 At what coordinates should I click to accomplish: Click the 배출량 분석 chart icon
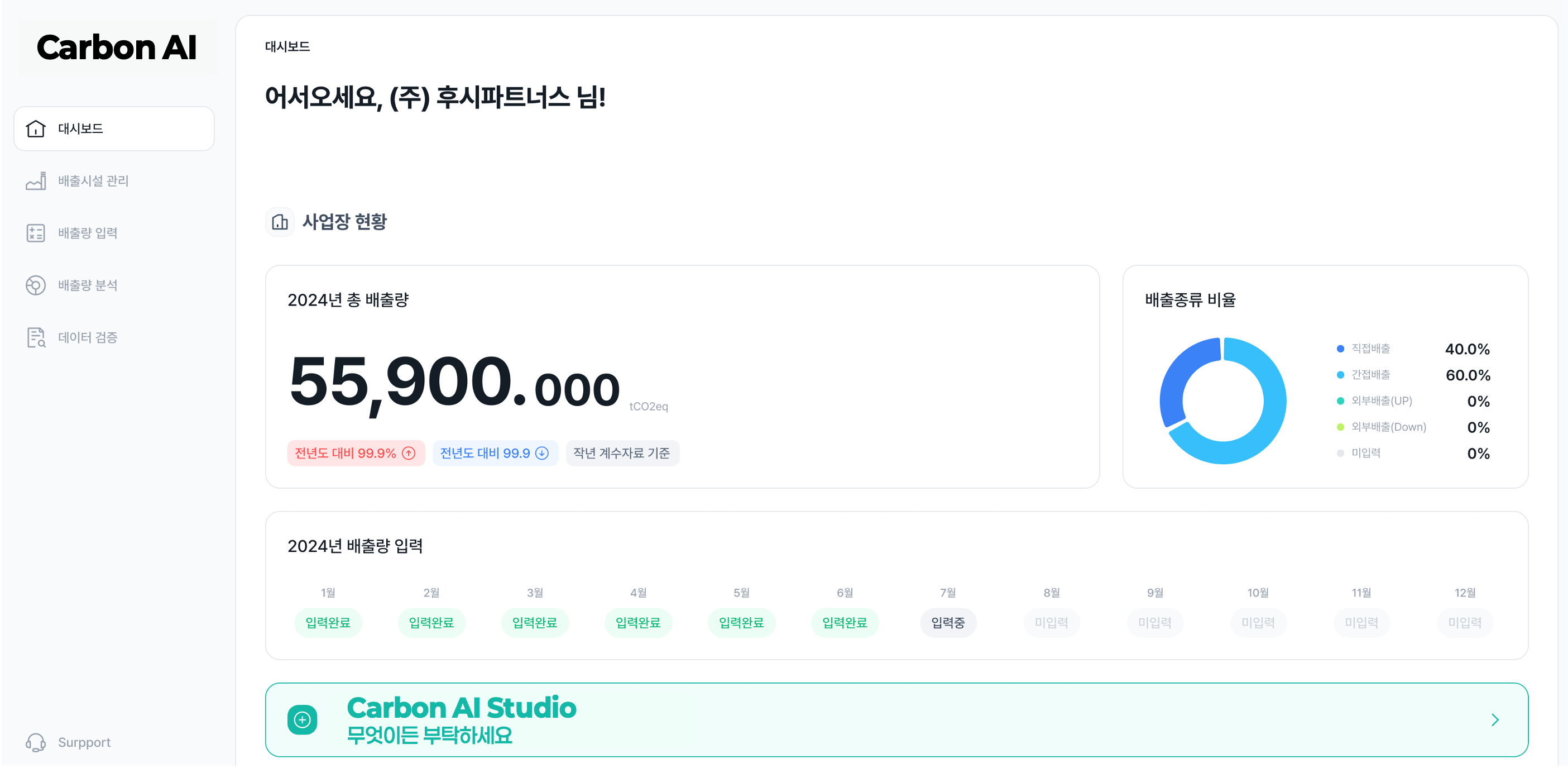pyautogui.click(x=36, y=285)
